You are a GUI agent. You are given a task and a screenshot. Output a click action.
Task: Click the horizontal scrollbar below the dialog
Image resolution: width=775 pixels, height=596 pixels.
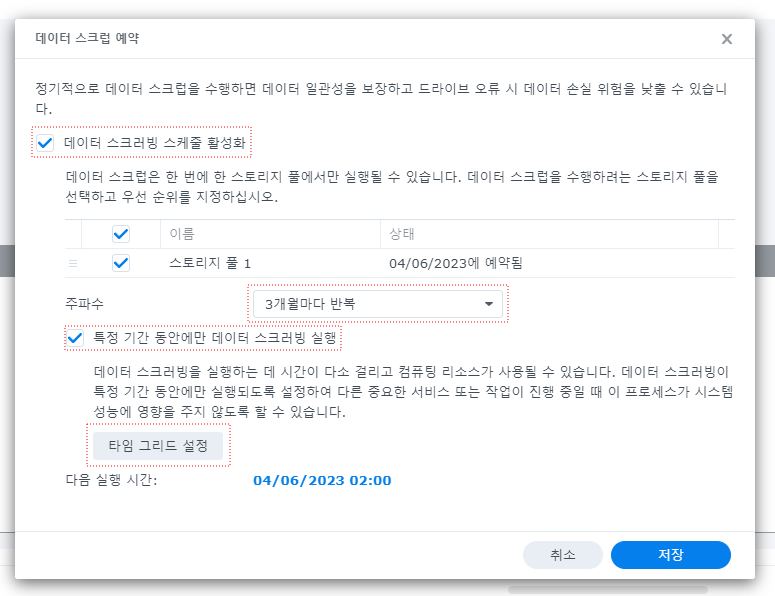pyautogui.click(x=607, y=590)
